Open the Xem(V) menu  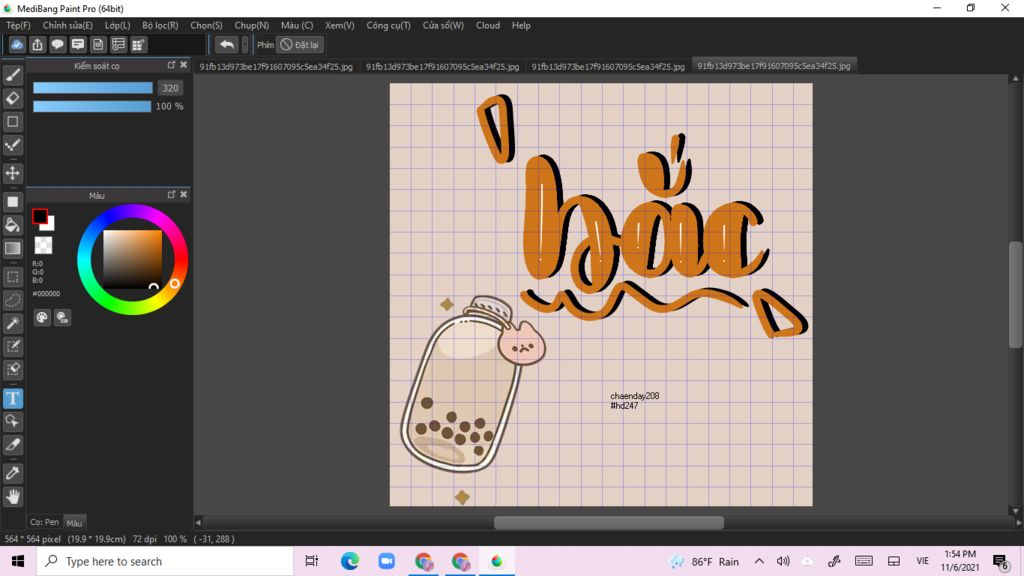(340, 25)
